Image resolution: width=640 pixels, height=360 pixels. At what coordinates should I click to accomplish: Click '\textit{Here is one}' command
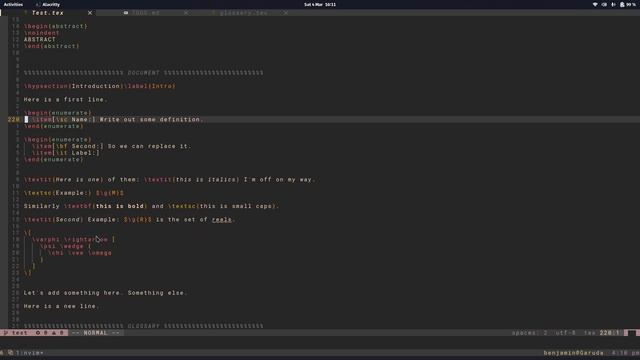[x=64, y=180]
